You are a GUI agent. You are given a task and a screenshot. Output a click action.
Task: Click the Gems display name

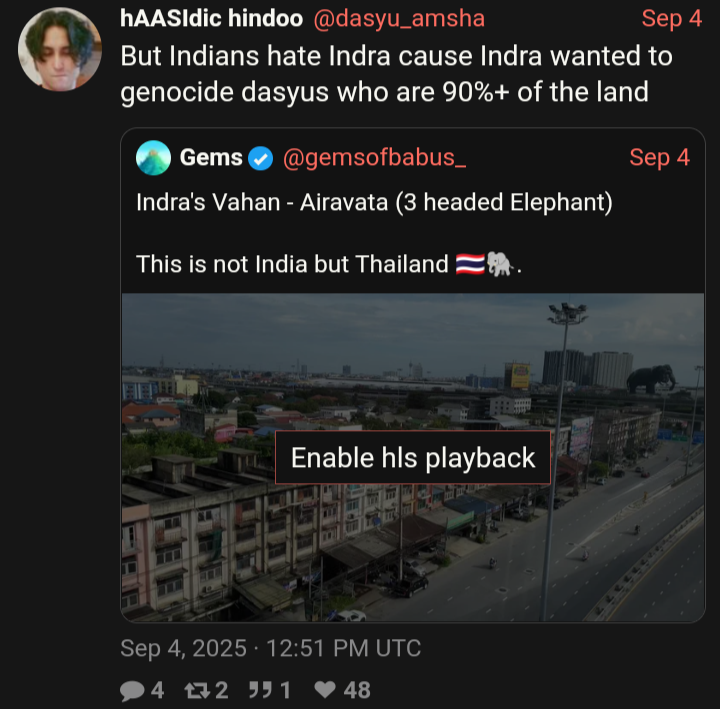tap(211, 158)
